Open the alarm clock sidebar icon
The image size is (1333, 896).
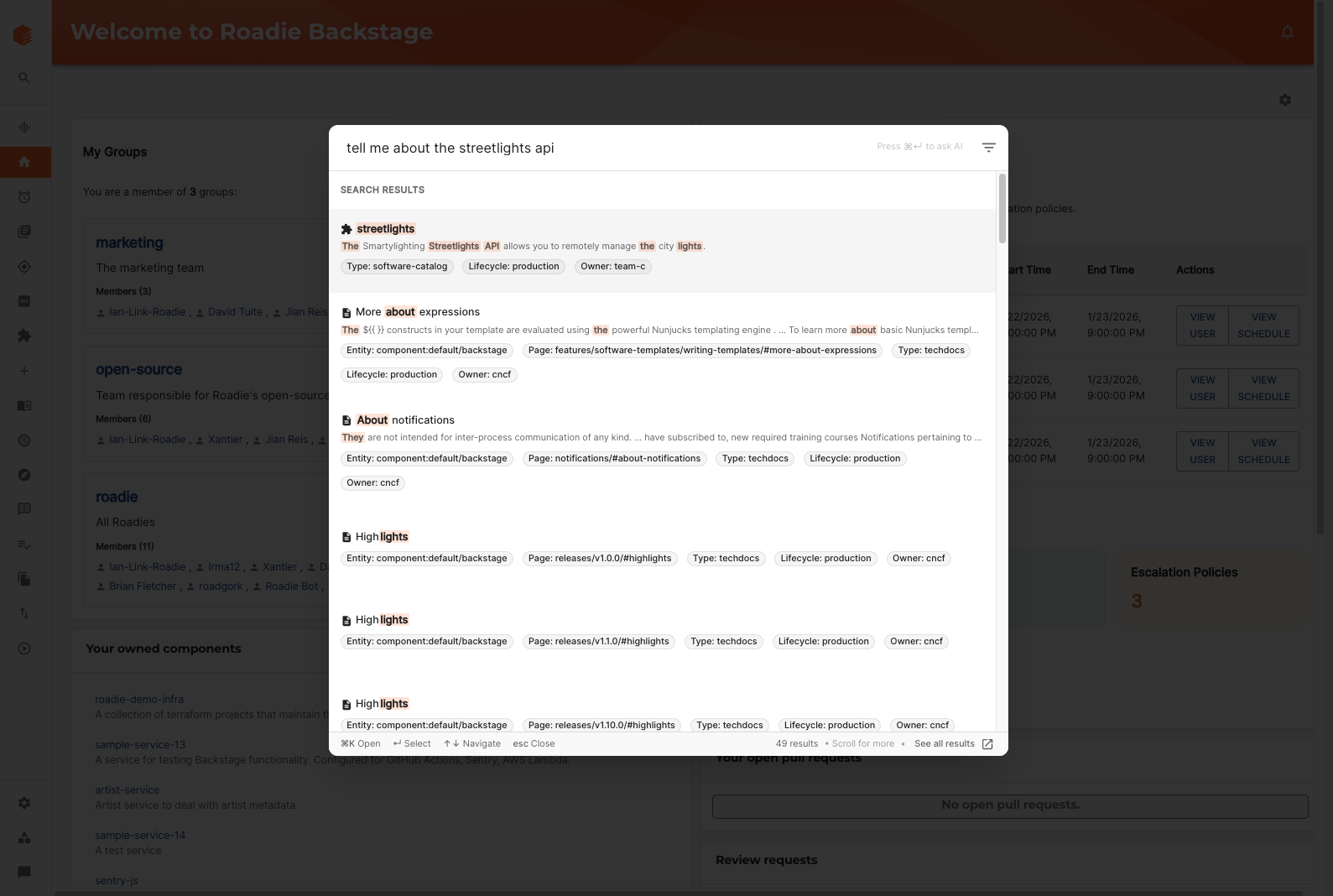tap(24, 197)
